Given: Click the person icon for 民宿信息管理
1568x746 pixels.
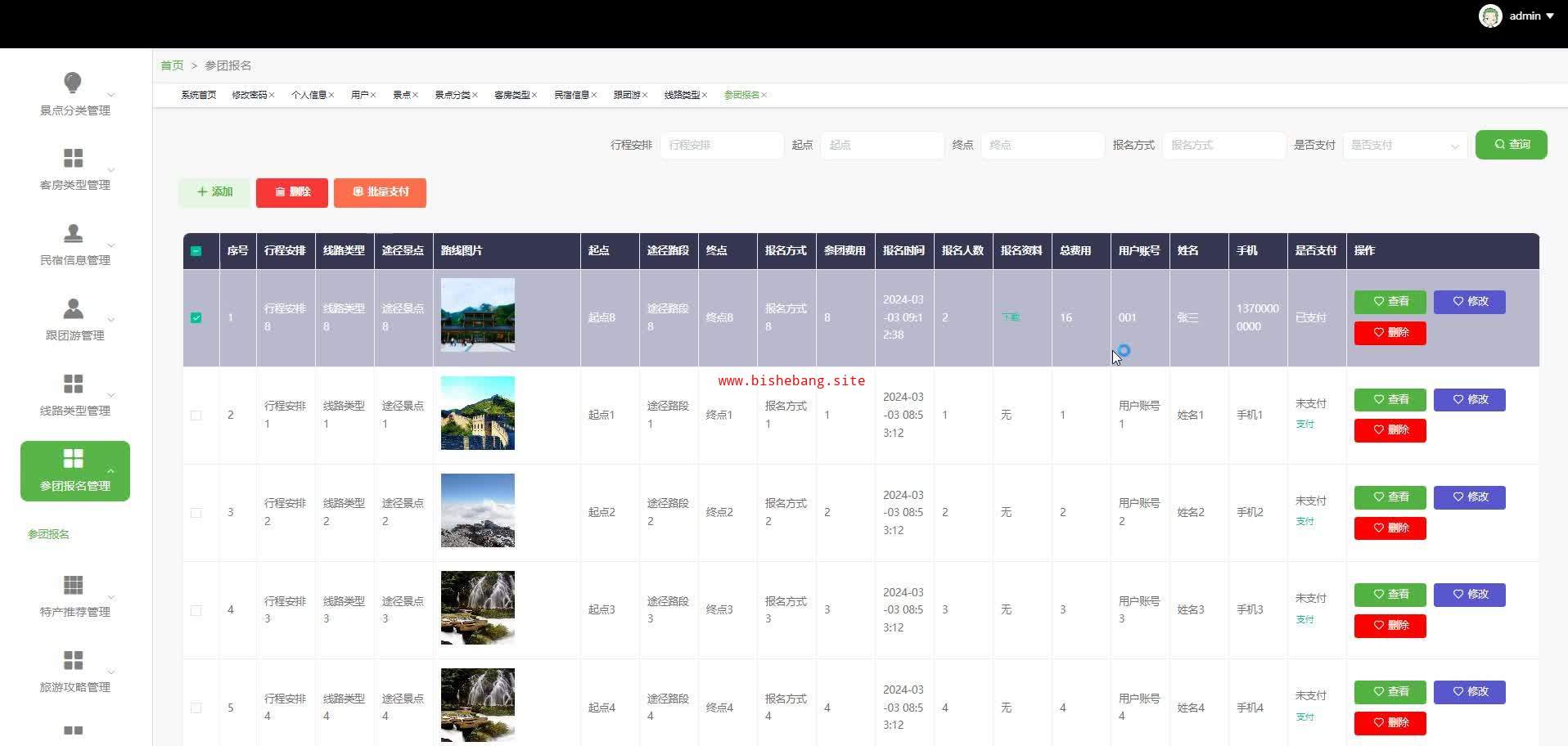Looking at the screenshot, I should [73, 233].
